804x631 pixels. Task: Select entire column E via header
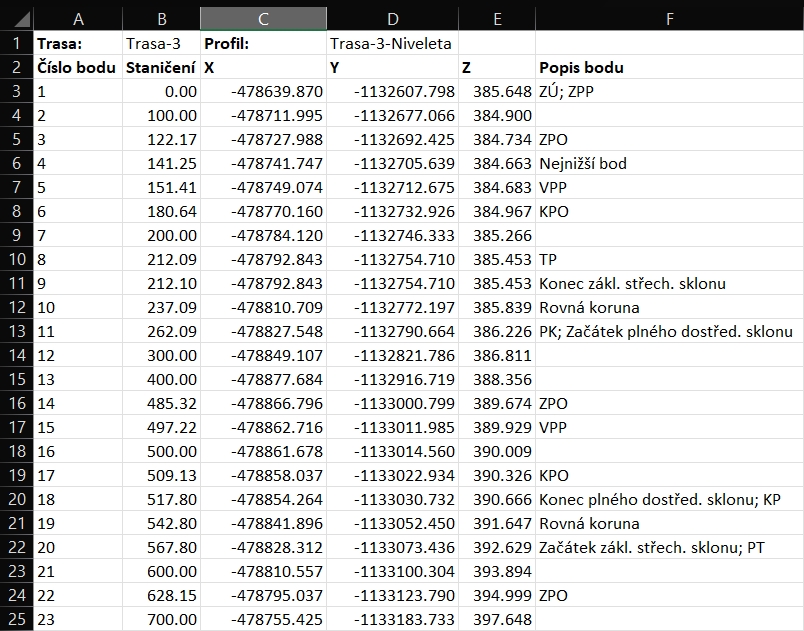497,18
